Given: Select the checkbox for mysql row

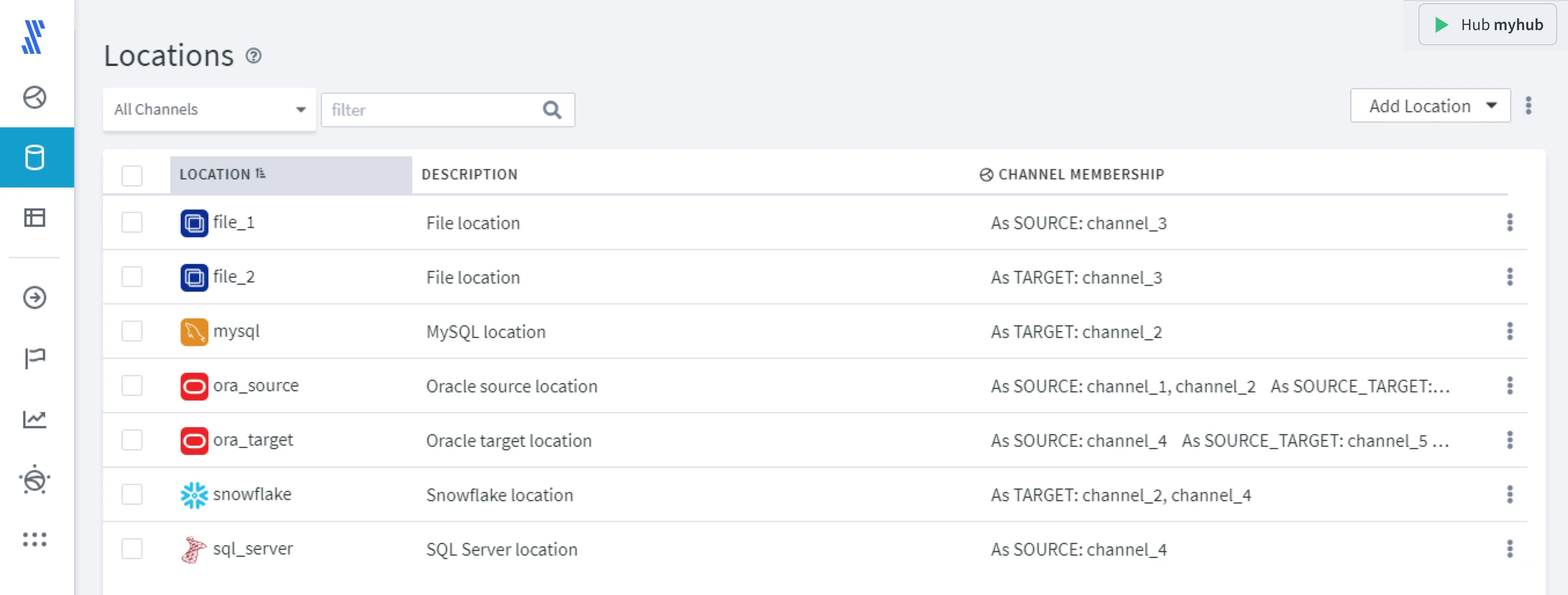Looking at the screenshot, I should [x=131, y=331].
